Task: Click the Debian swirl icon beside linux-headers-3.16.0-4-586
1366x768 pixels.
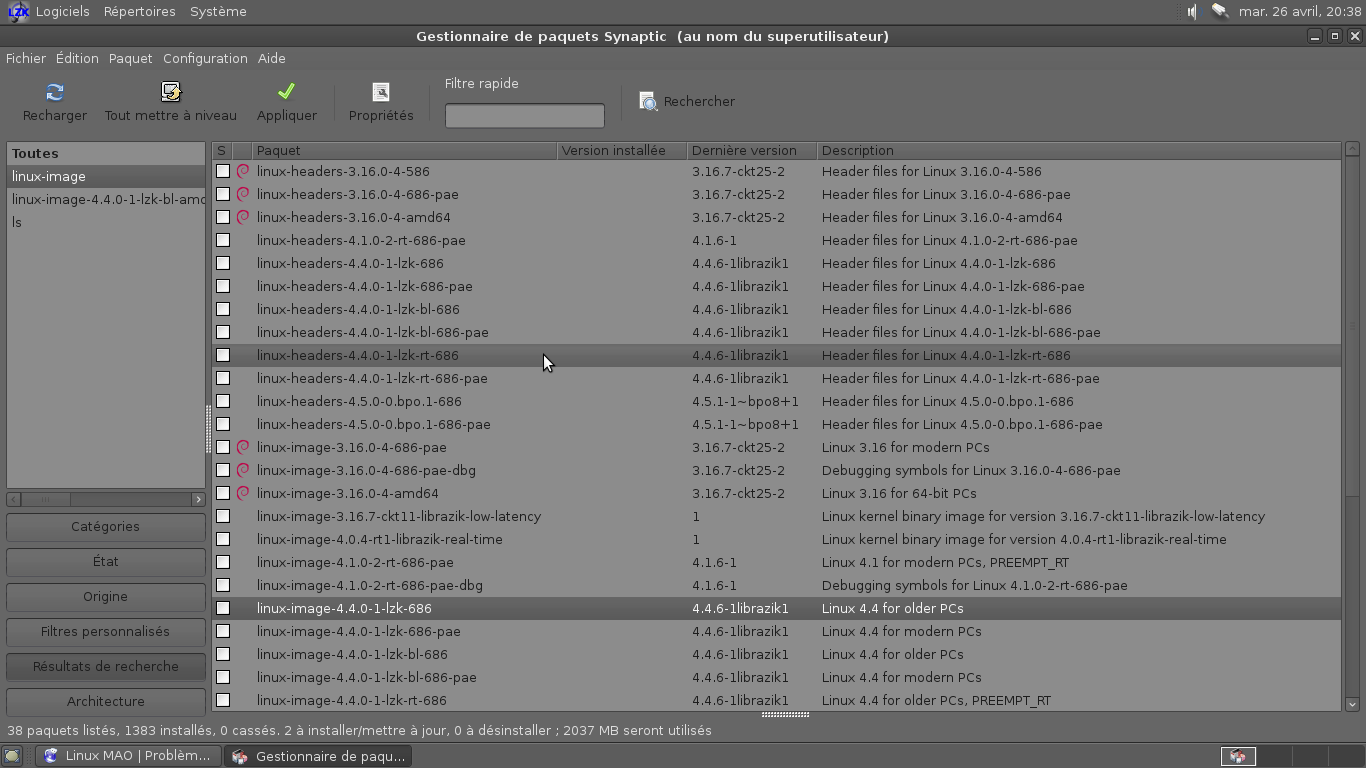Action: click(243, 171)
